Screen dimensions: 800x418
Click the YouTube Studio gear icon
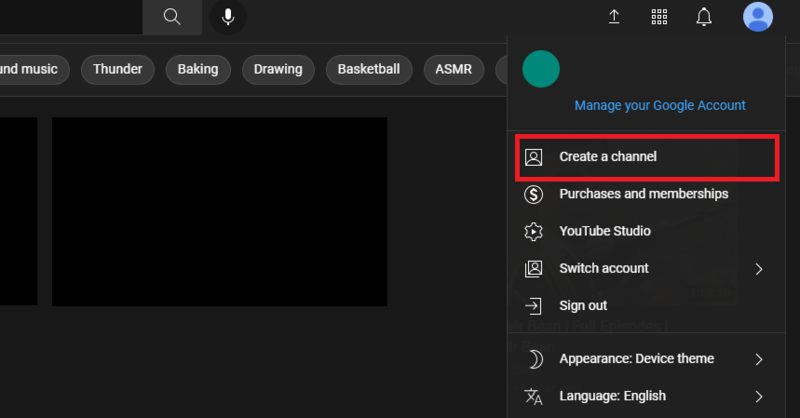(534, 231)
